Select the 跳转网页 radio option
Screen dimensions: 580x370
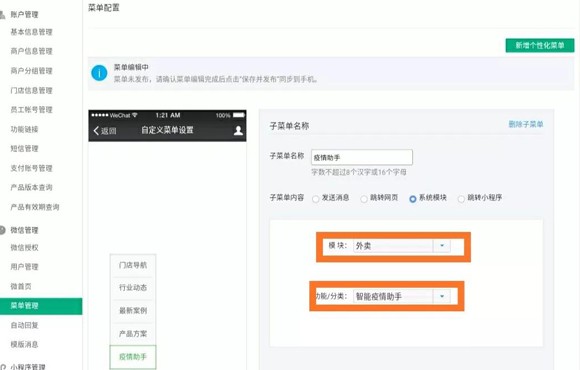pos(364,199)
